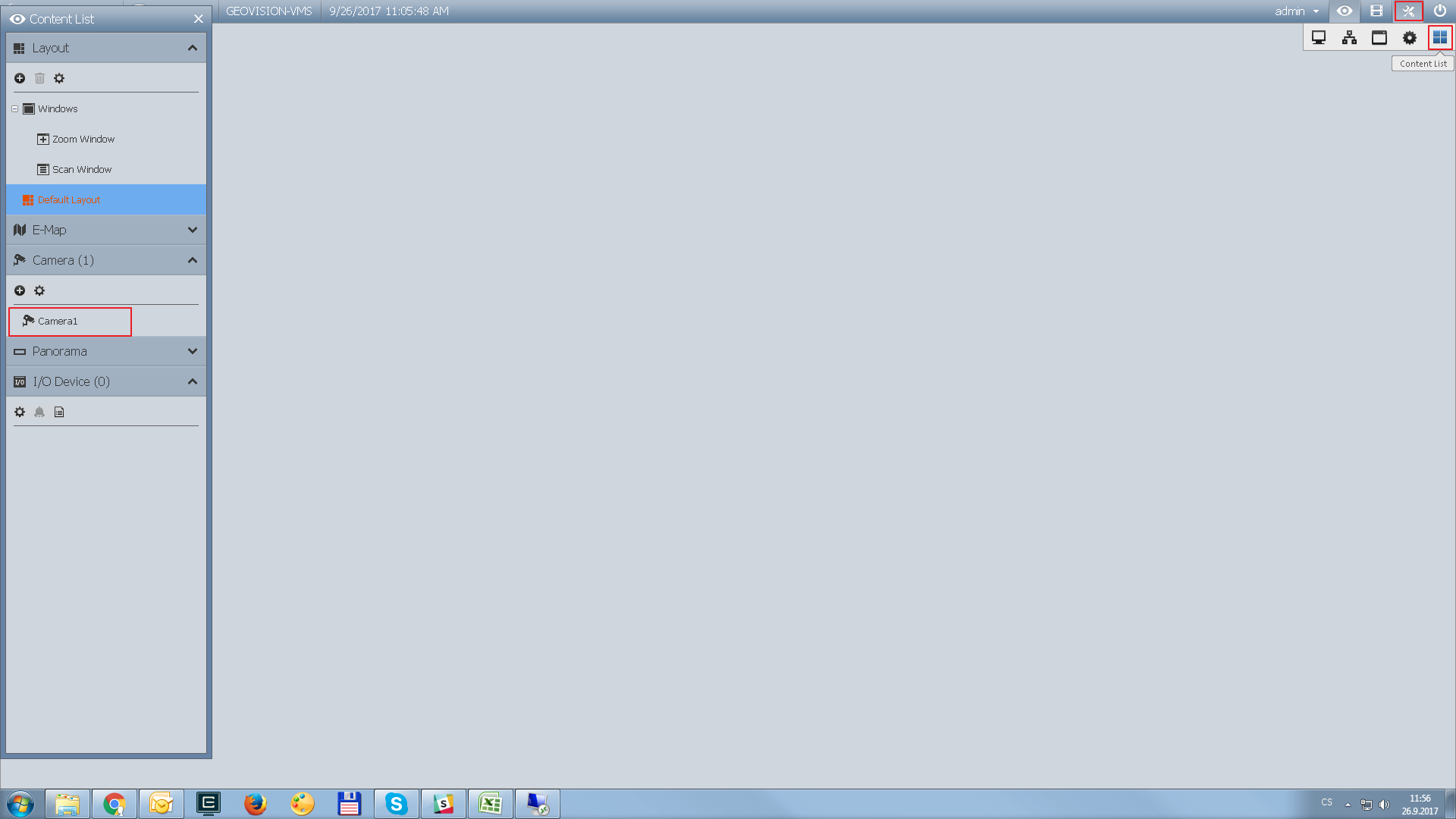Collapse the Windows tree node
Image resolution: width=1456 pixels, height=819 pixels.
[14, 108]
